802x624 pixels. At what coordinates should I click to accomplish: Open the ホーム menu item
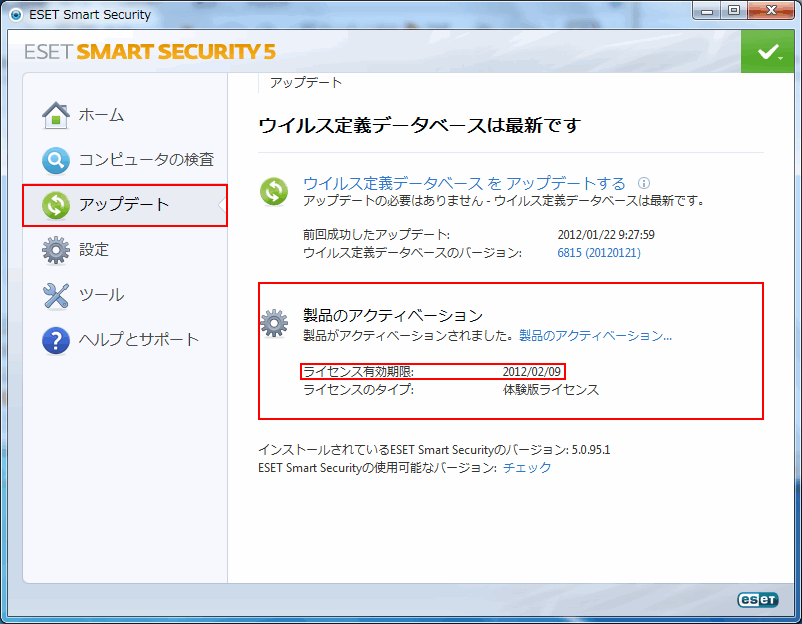[101, 115]
